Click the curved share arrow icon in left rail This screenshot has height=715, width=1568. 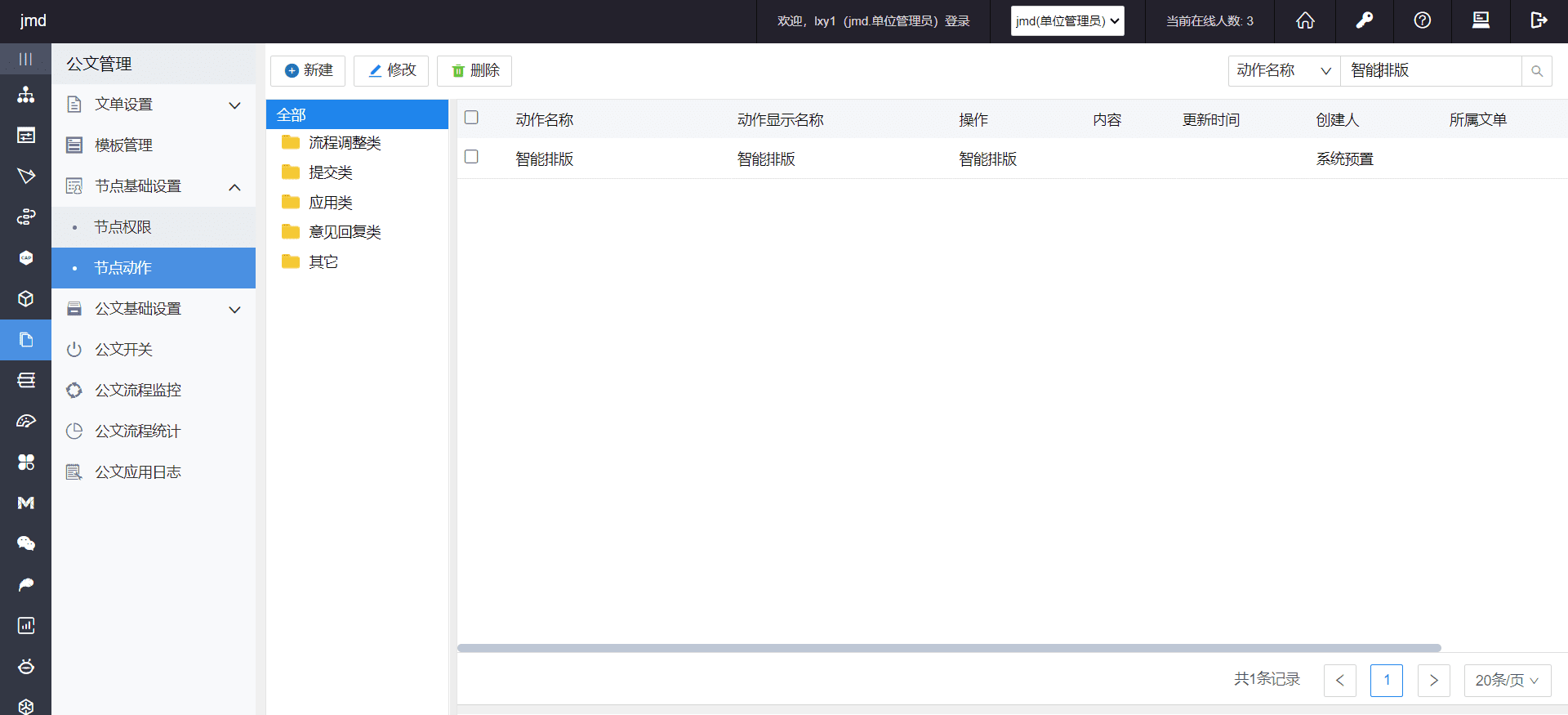click(26, 585)
